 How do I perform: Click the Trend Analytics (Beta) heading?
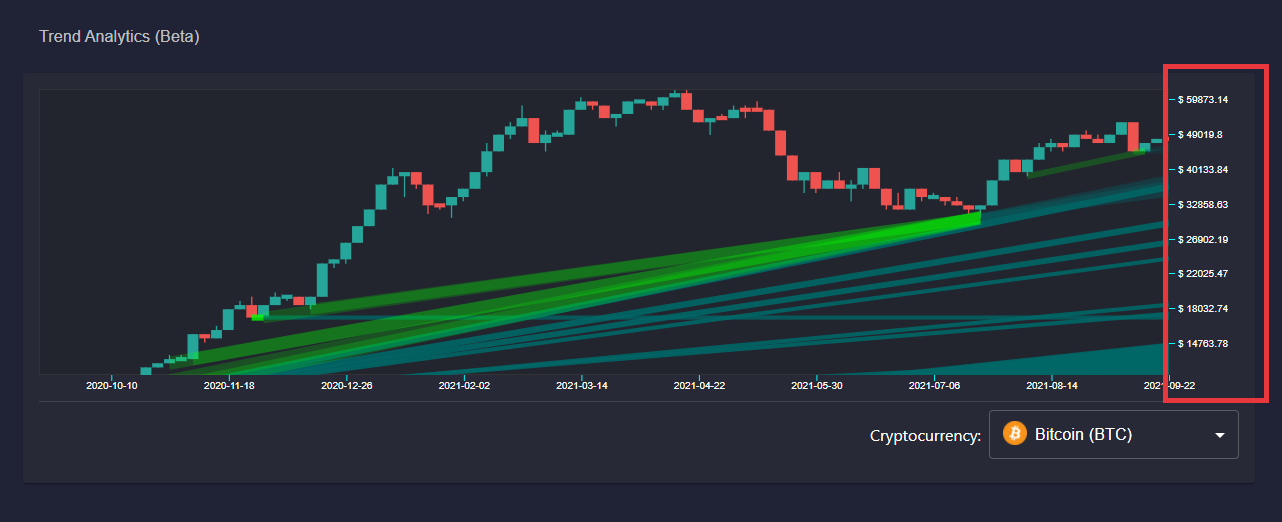click(119, 37)
